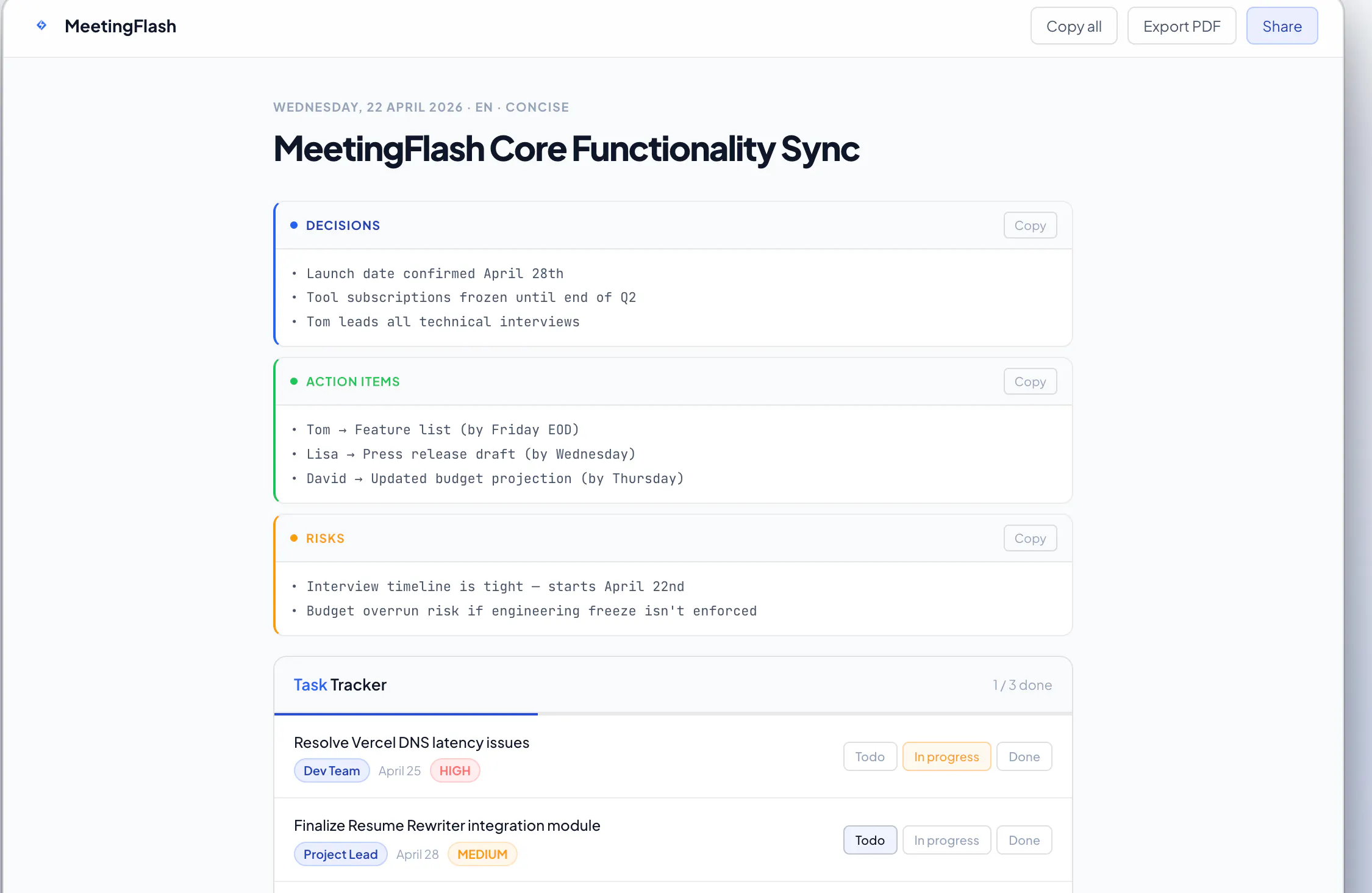
Task: Click 'Budget overrun risk' line
Action: 531,611
